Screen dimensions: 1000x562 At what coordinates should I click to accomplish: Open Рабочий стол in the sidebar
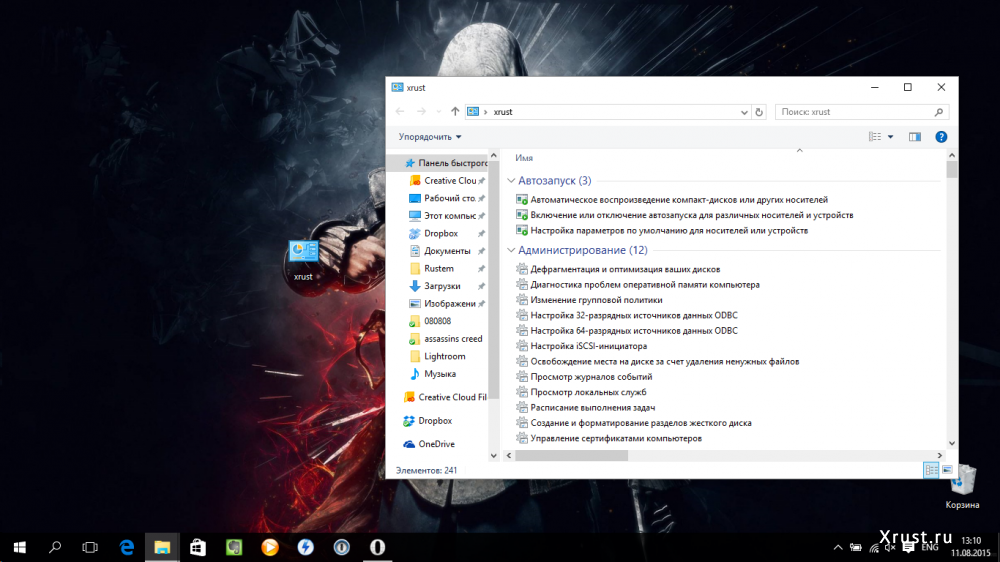click(445, 198)
